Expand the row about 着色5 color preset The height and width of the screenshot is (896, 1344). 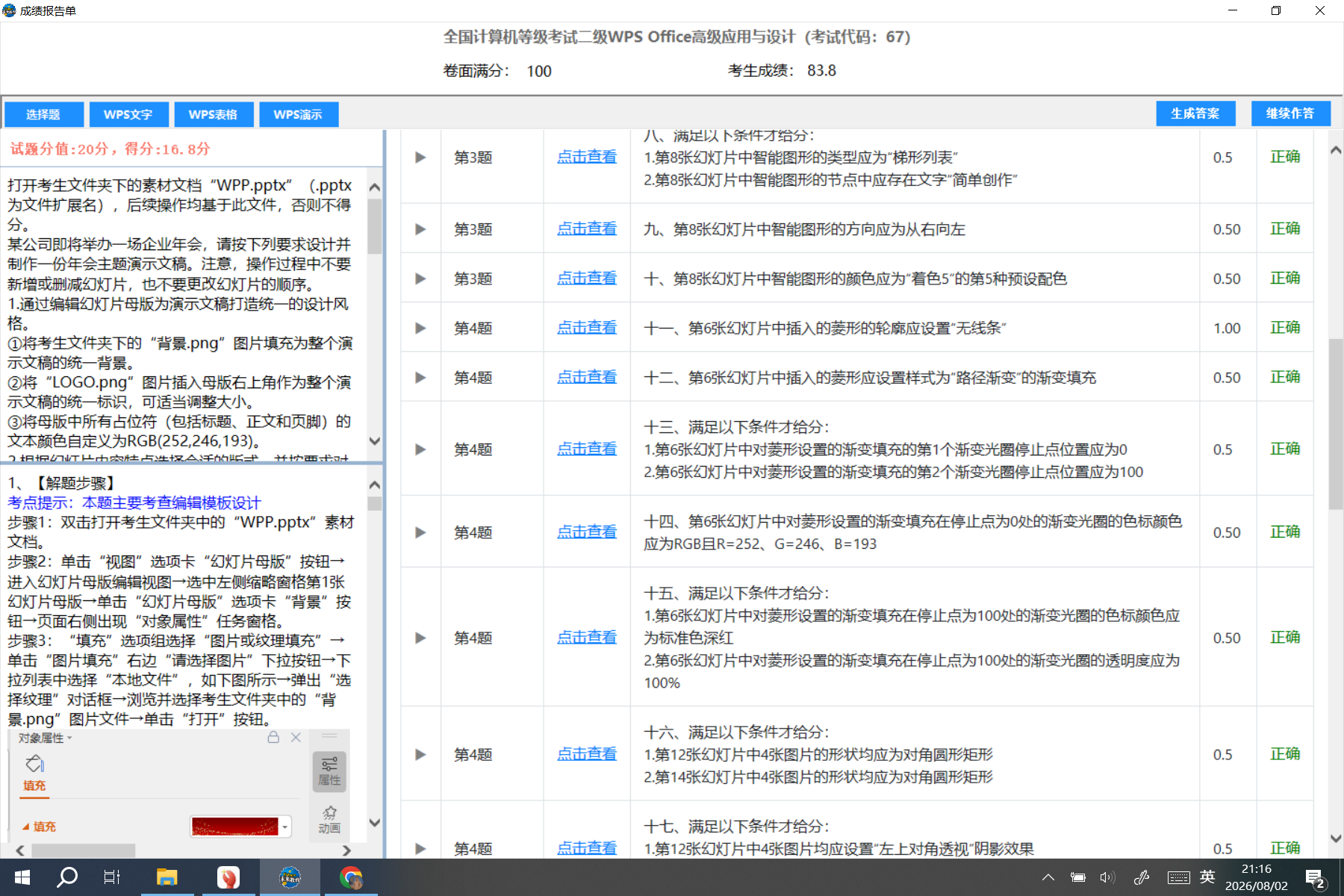420,279
